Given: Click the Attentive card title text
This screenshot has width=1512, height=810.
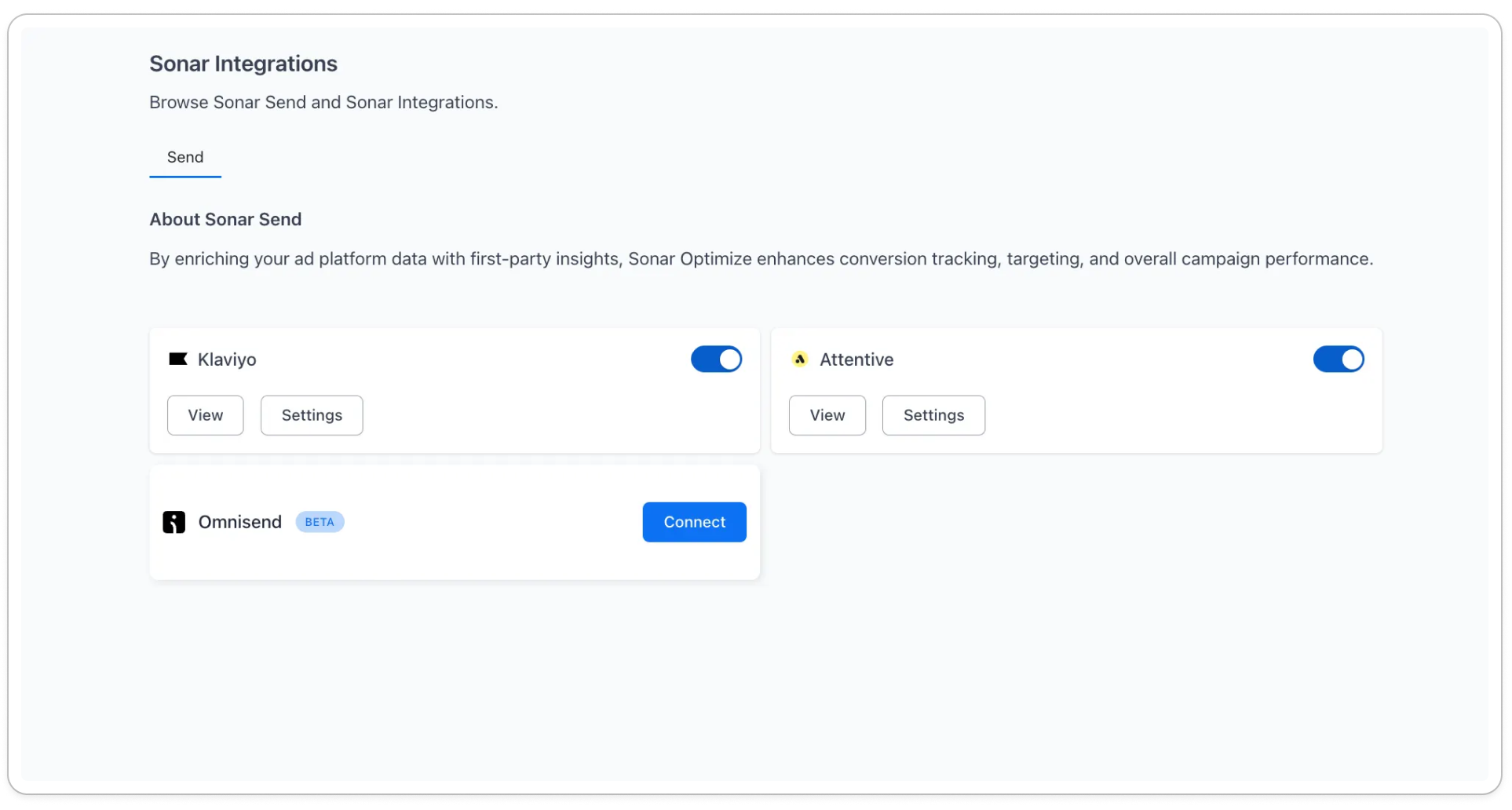Looking at the screenshot, I should [856, 359].
